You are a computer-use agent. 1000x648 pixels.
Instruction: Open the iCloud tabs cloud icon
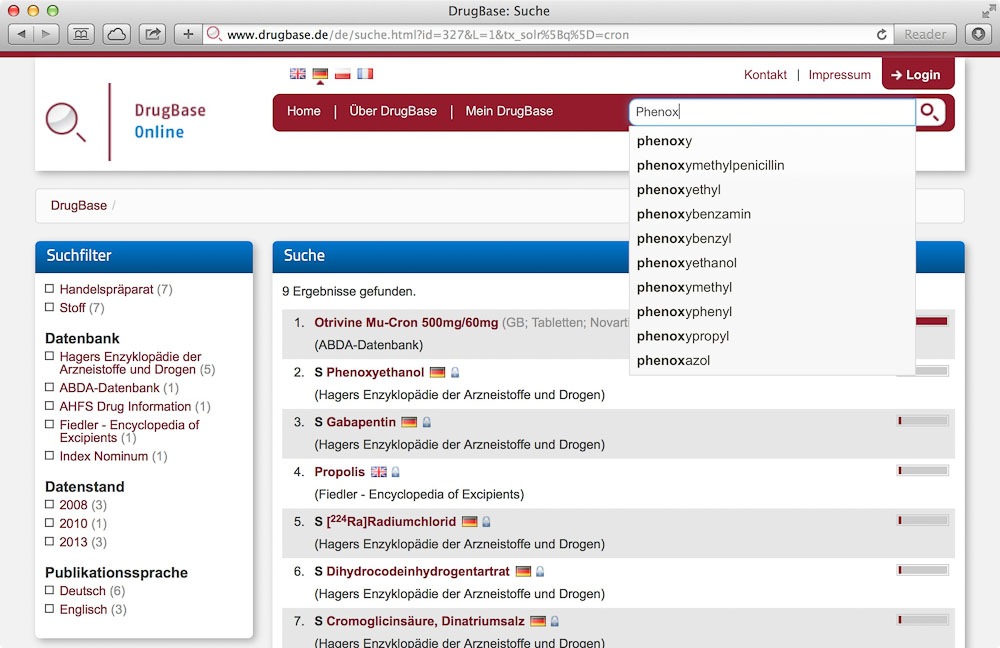coord(117,34)
